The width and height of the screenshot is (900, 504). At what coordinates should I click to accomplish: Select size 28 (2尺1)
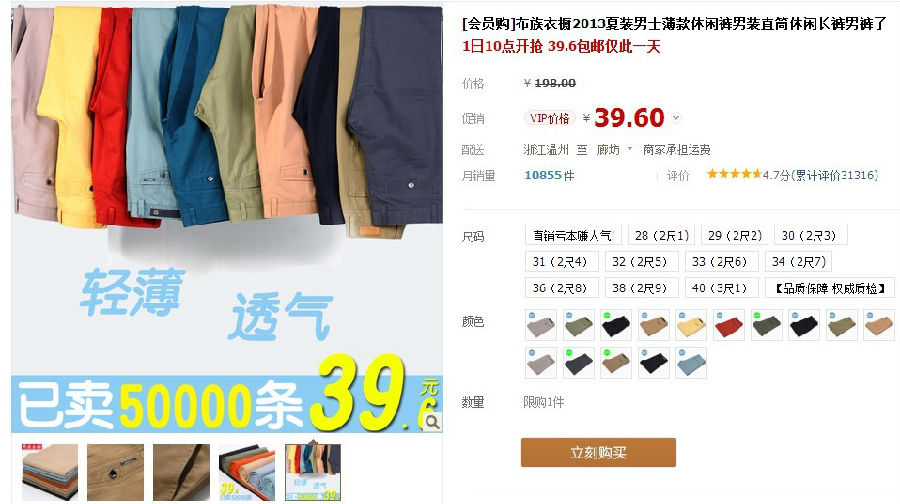tap(662, 235)
